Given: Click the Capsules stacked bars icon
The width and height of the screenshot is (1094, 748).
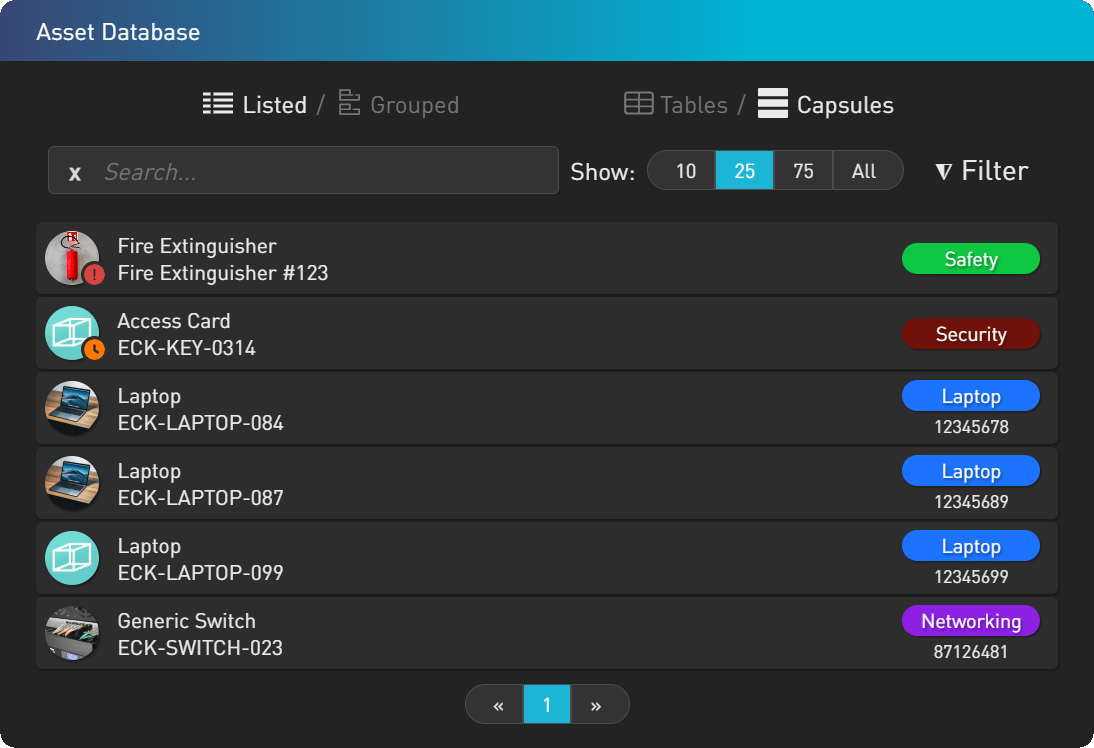Looking at the screenshot, I should click(x=773, y=104).
